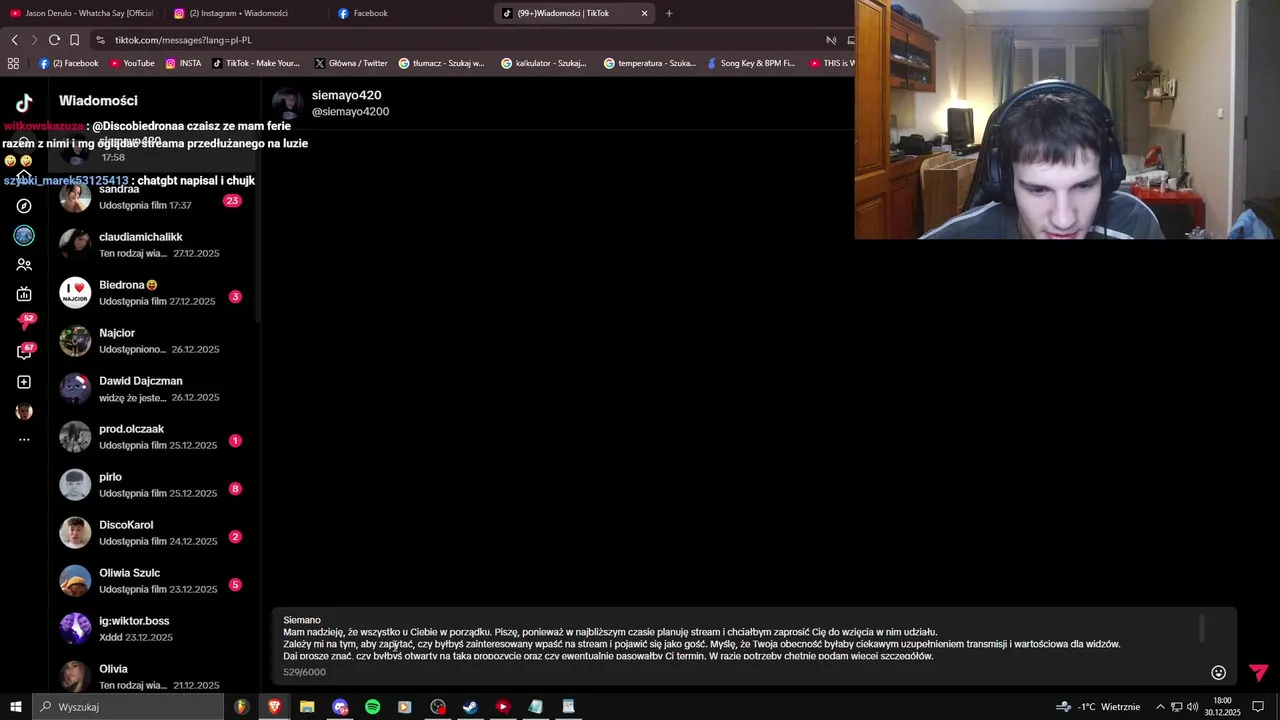Click siemayo420 avatar in chat header
1280x720 pixels.
288,103
